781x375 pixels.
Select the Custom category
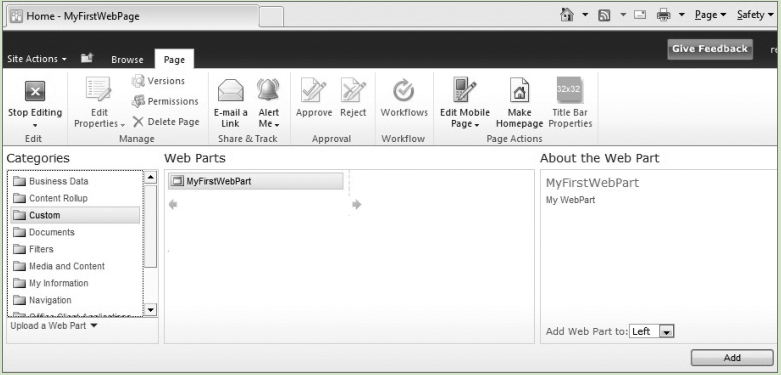(76, 215)
